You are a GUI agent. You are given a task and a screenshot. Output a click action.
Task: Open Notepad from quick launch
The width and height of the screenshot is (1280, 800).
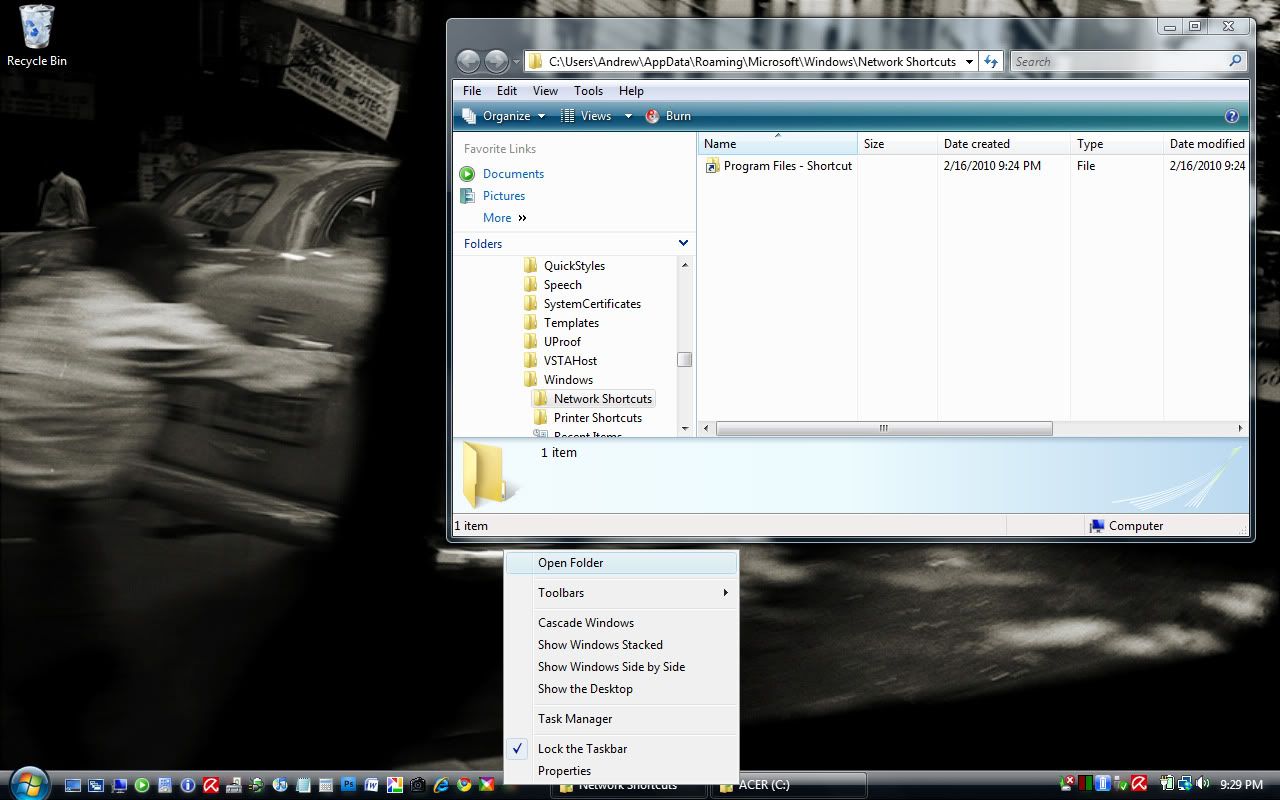303,785
